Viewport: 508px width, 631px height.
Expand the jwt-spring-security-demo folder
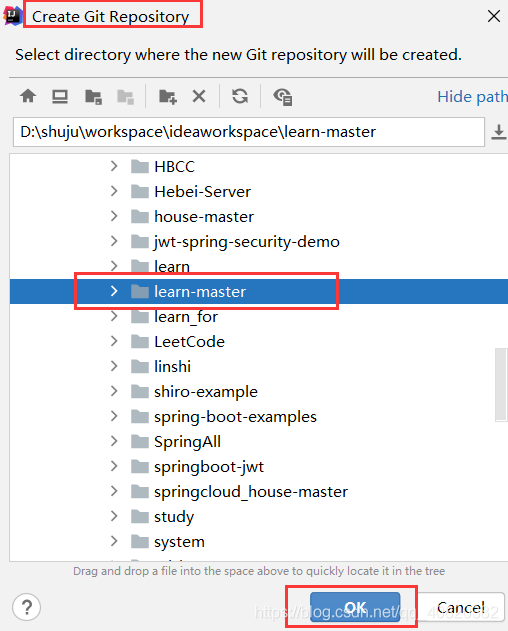pyautogui.click(x=114, y=241)
